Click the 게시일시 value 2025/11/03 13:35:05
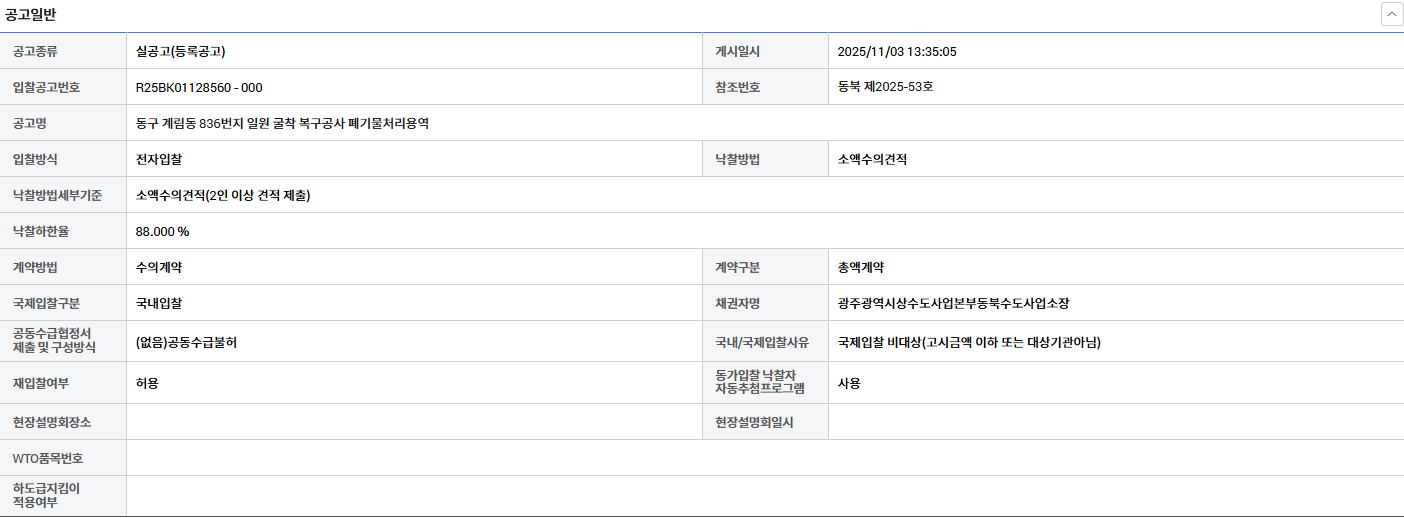 (x=897, y=51)
